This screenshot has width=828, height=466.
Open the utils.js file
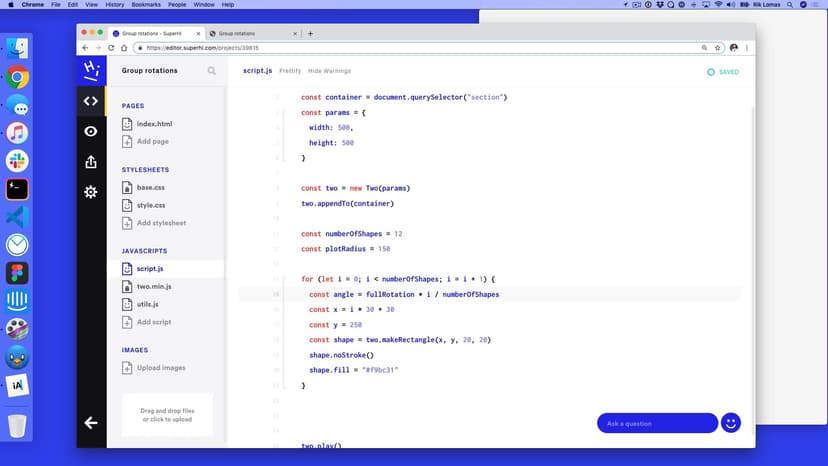coord(147,304)
